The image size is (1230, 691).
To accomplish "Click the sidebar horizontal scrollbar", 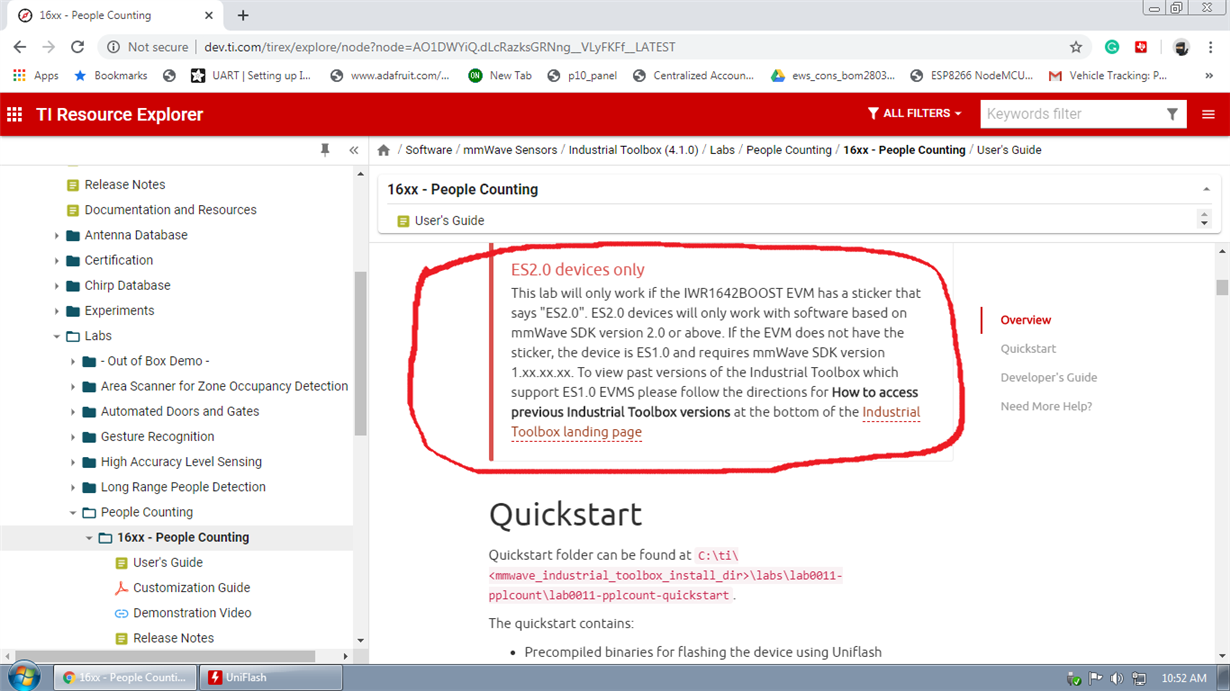I will click(166, 656).
